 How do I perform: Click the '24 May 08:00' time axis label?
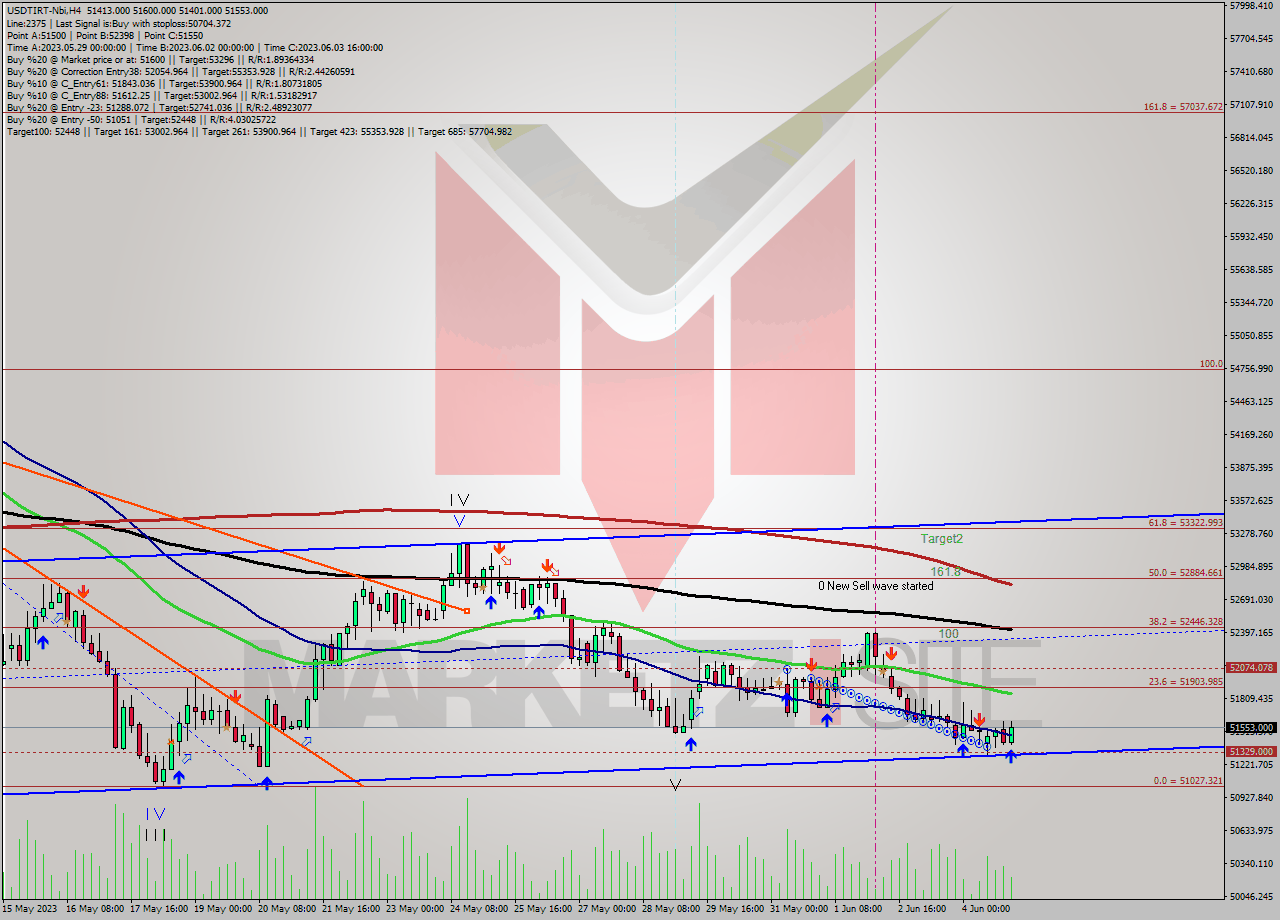[481, 909]
